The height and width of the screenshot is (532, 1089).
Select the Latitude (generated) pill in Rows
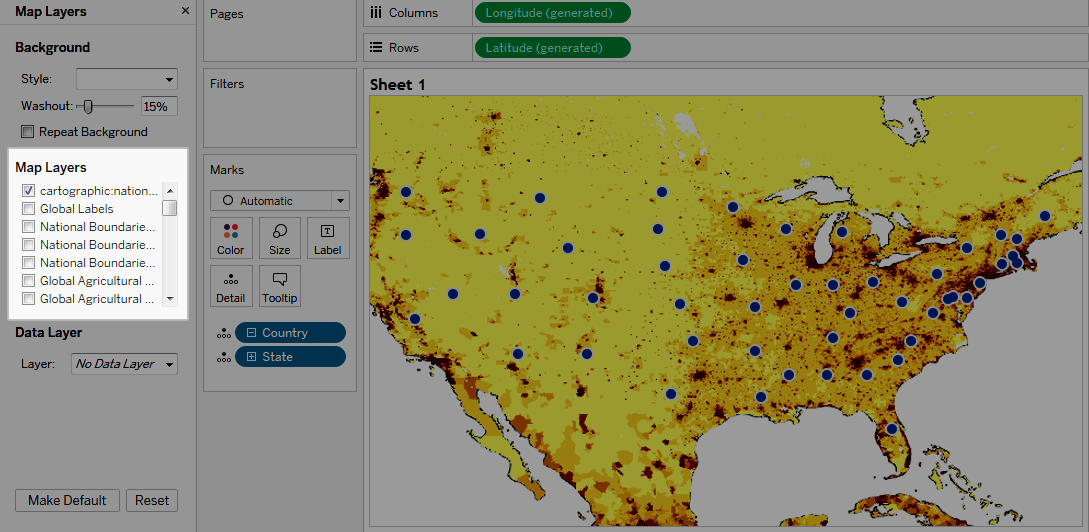click(552, 48)
